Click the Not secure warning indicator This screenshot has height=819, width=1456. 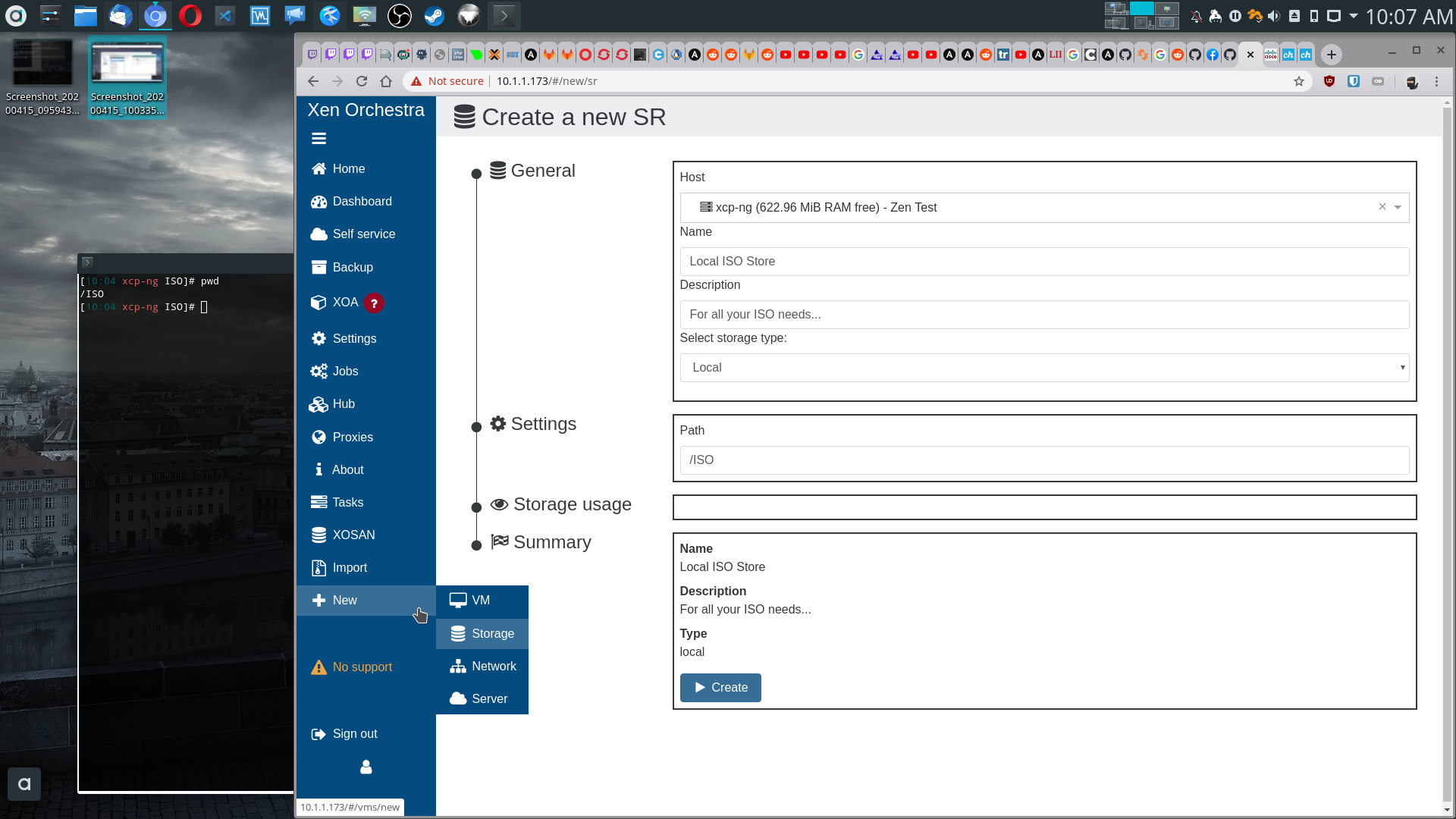pos(447,81)
